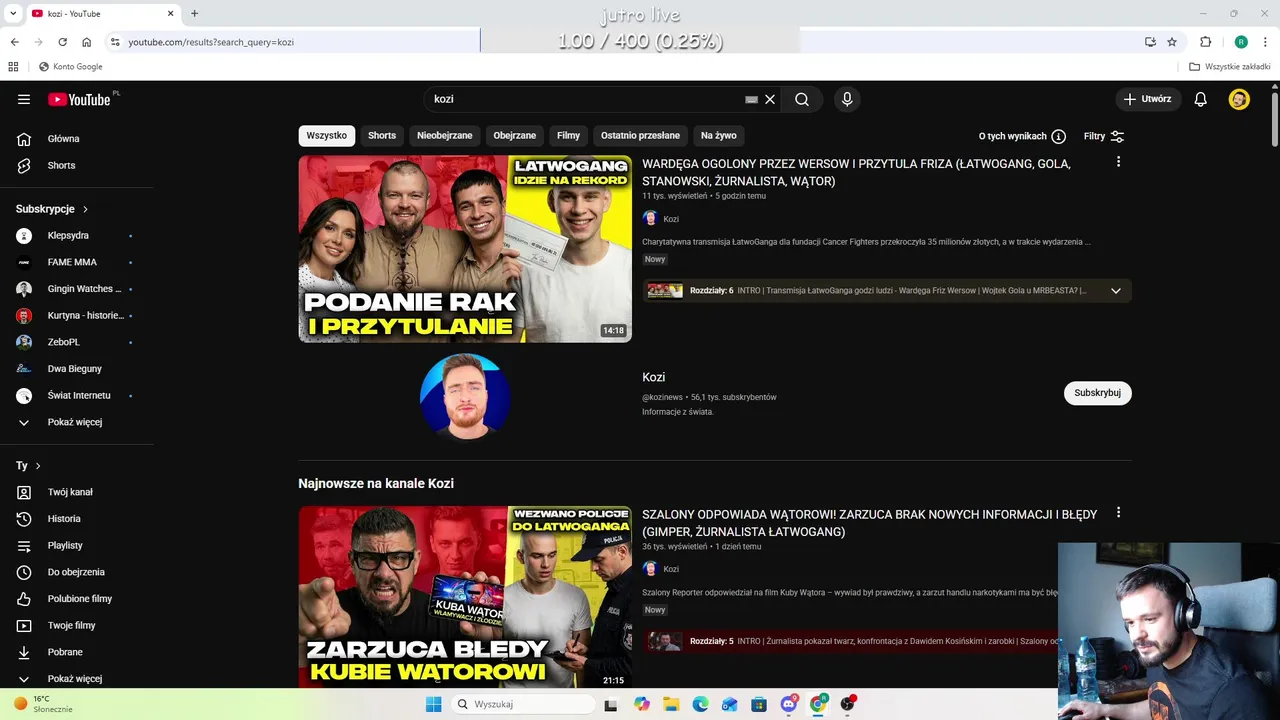
Task: Open SZALONY ODPOWIADA WĄTOROWI video title
Action: coord(869,523)
